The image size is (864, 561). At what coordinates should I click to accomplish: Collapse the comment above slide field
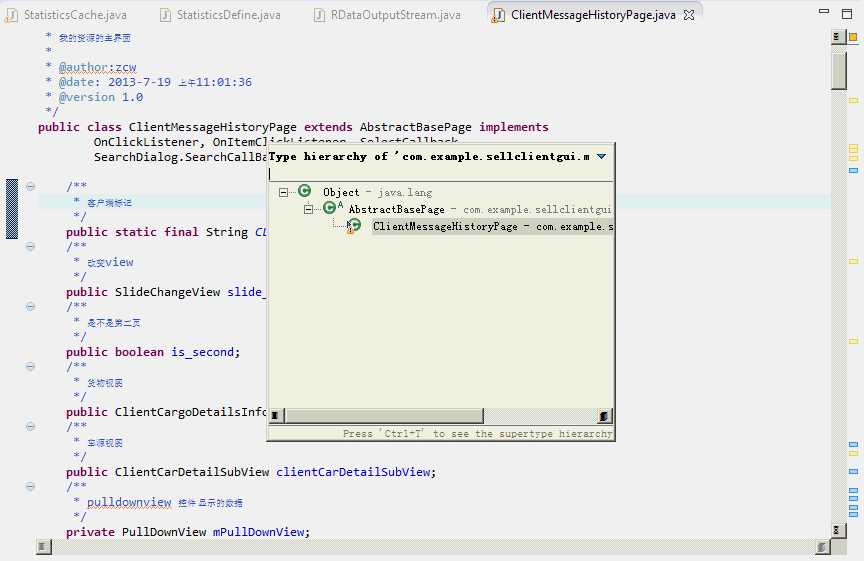31,246
